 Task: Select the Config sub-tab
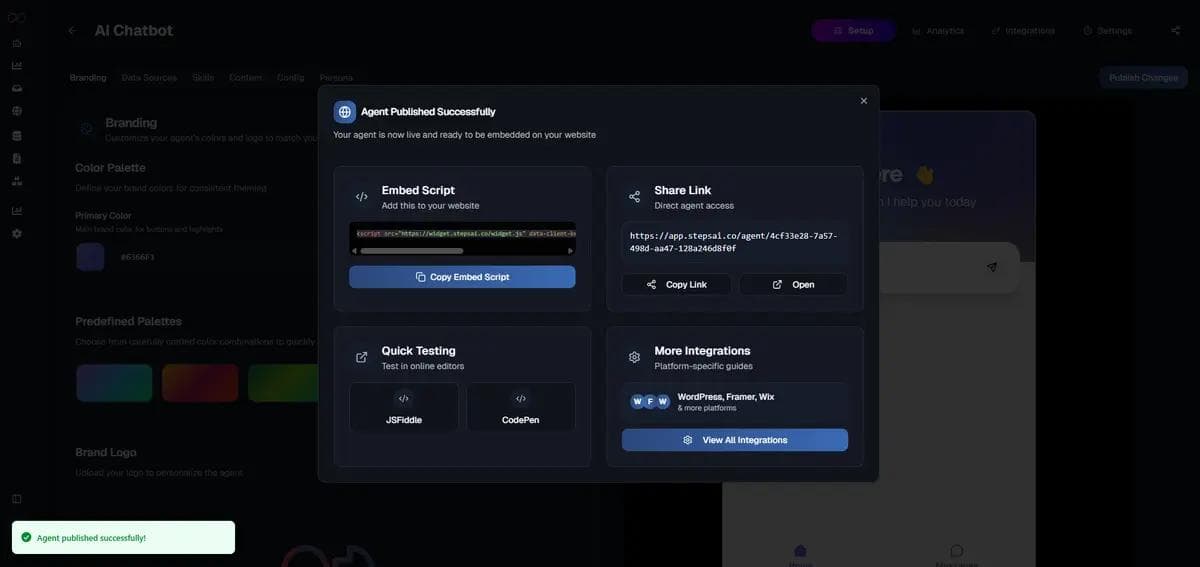click(291, 78)
